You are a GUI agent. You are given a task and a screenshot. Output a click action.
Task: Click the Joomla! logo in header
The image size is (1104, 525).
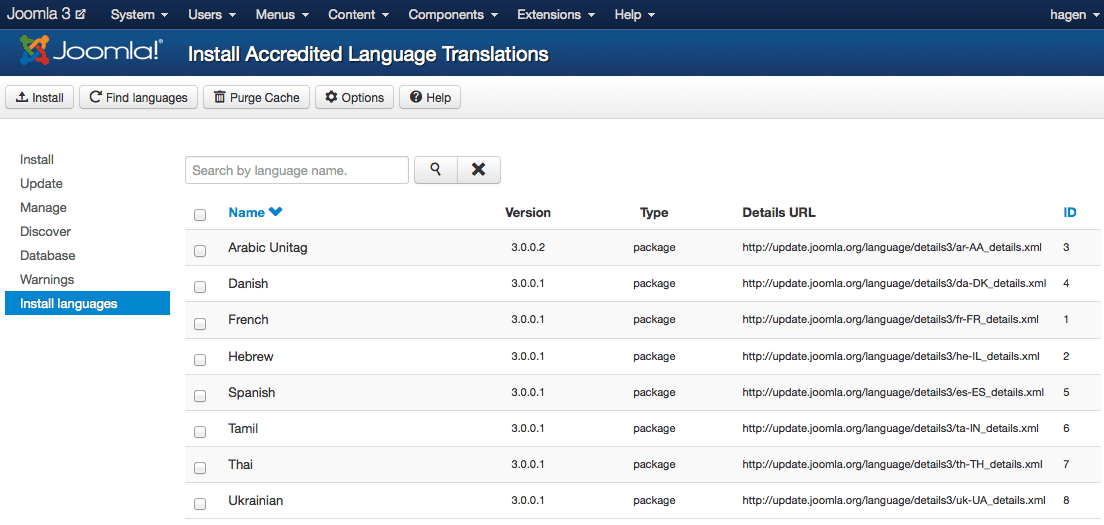click(91, 51)
